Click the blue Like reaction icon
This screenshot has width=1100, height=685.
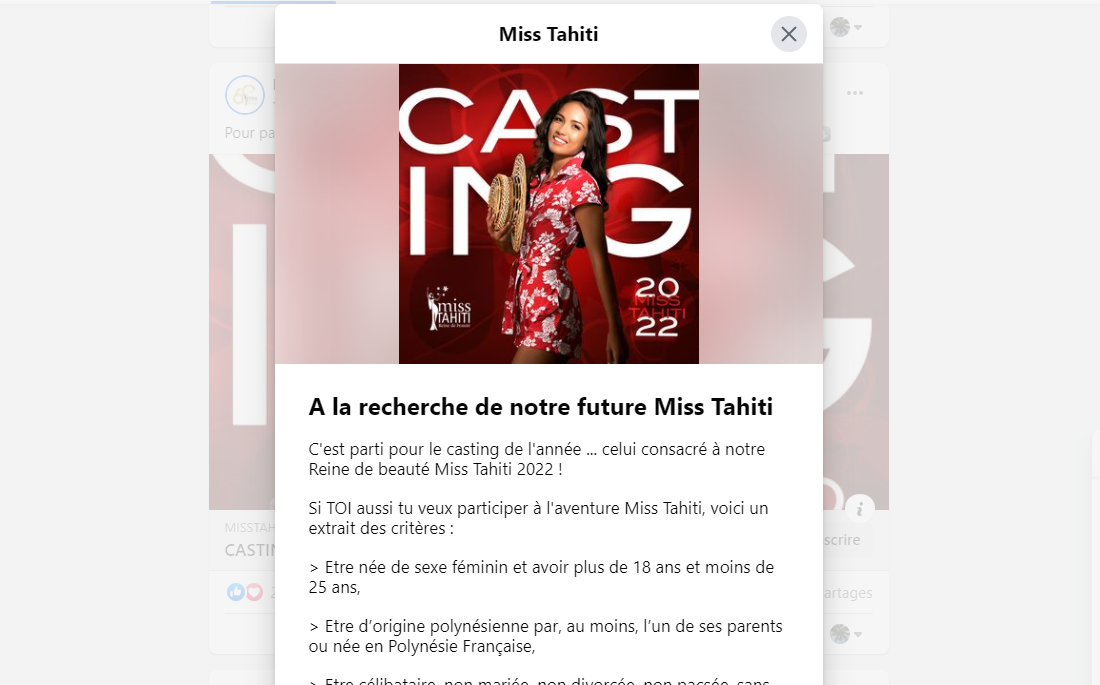point(236,592)
